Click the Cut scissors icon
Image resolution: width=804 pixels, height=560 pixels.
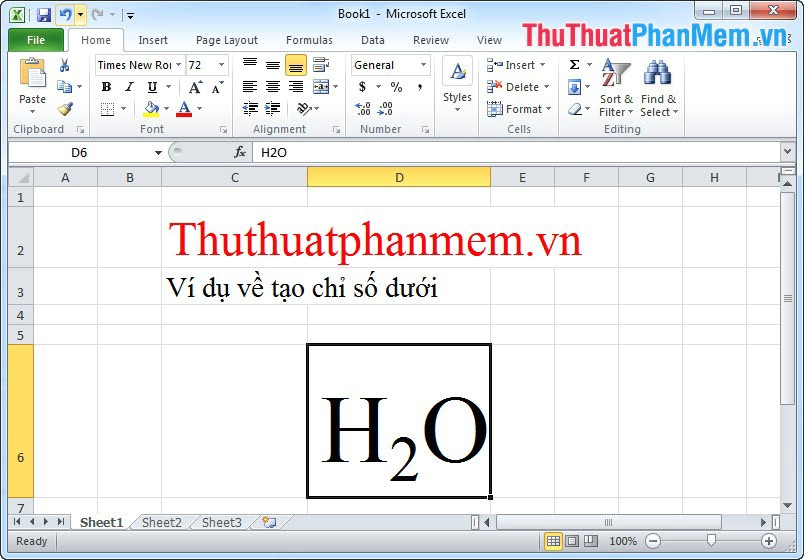64,65
